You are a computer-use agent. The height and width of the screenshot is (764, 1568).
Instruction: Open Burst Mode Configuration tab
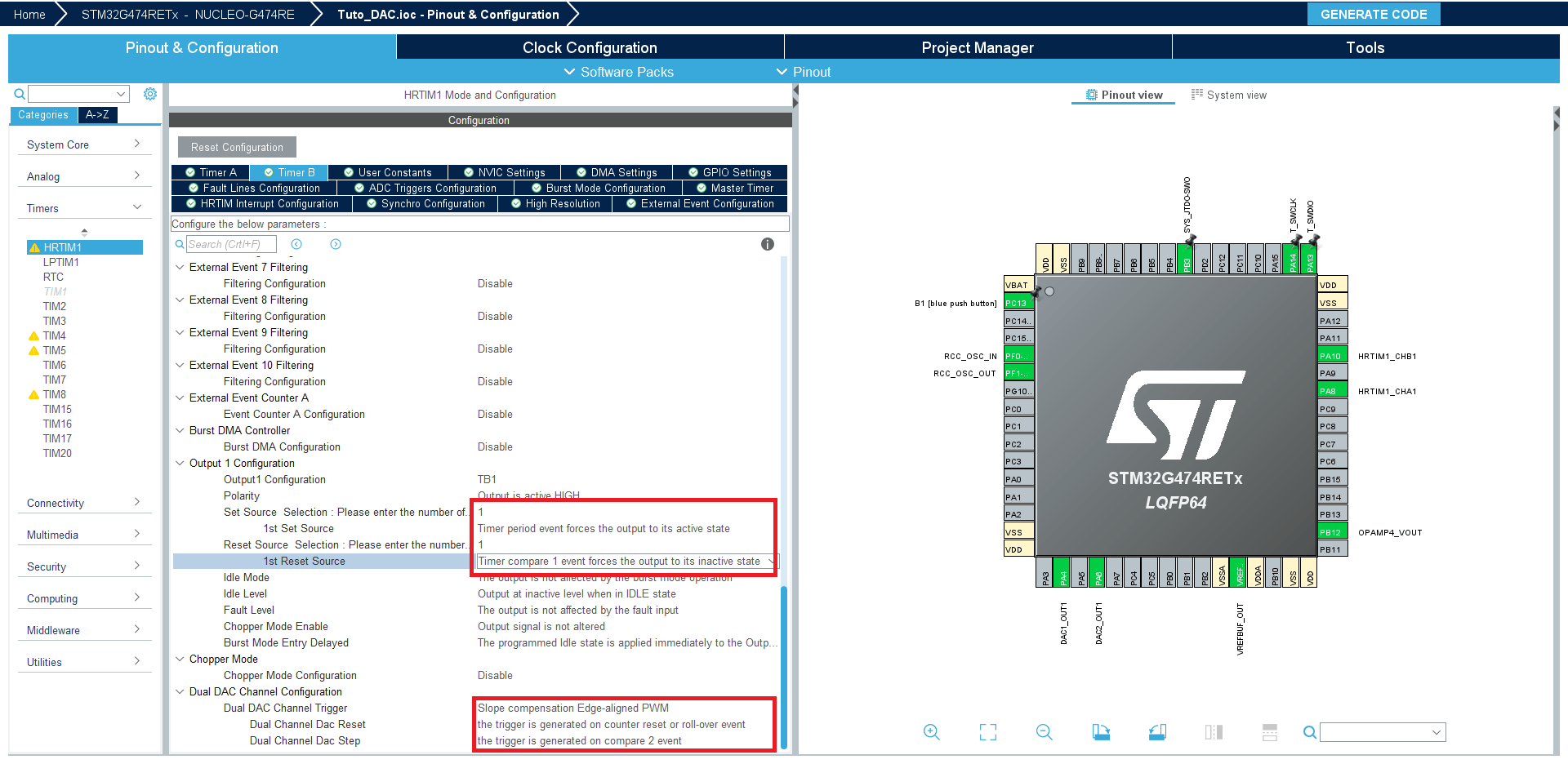[599, 188]
